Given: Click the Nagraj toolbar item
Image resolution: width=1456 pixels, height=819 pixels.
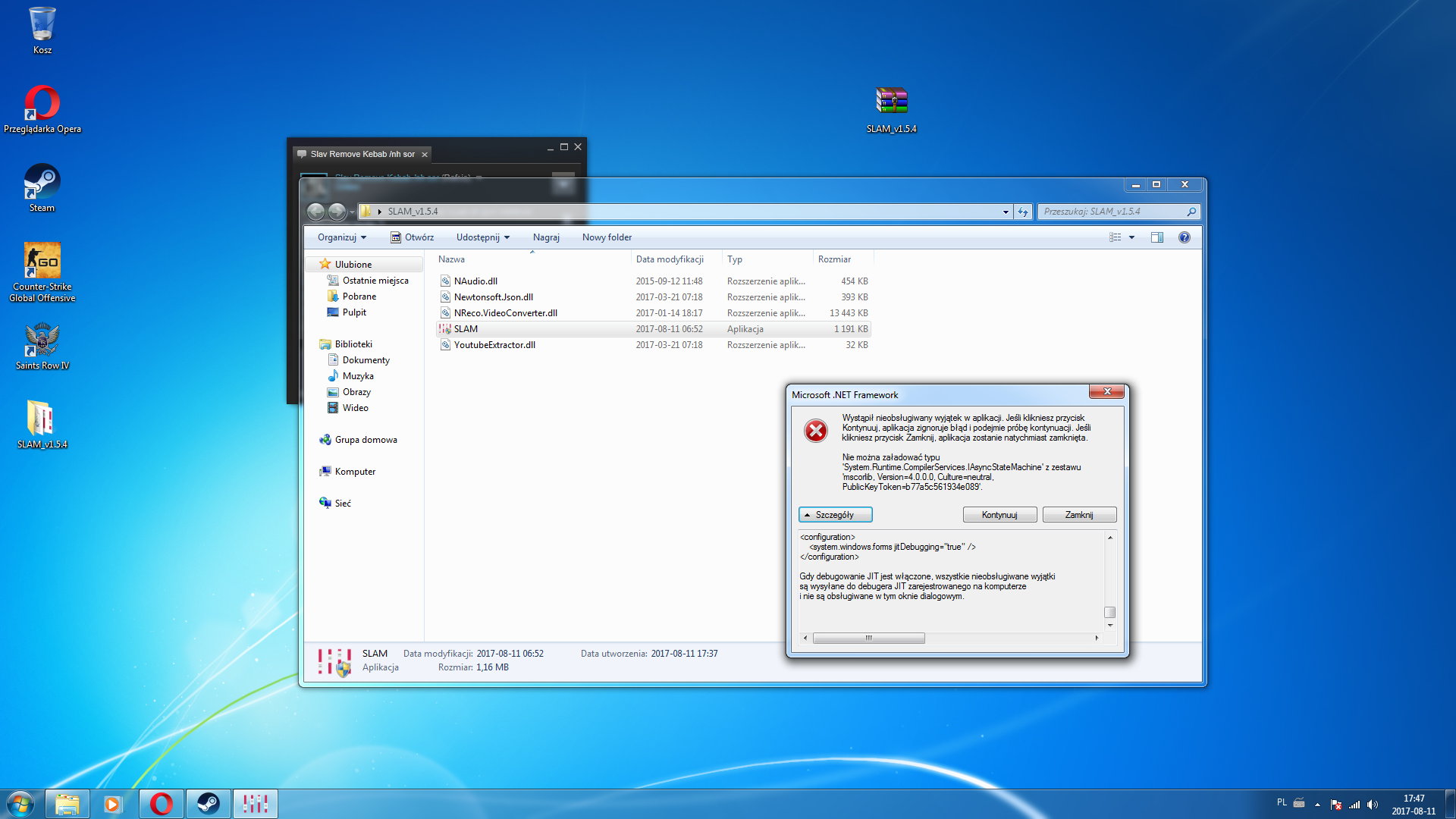Looking at the screenshot, I should [x=546, y=237].
